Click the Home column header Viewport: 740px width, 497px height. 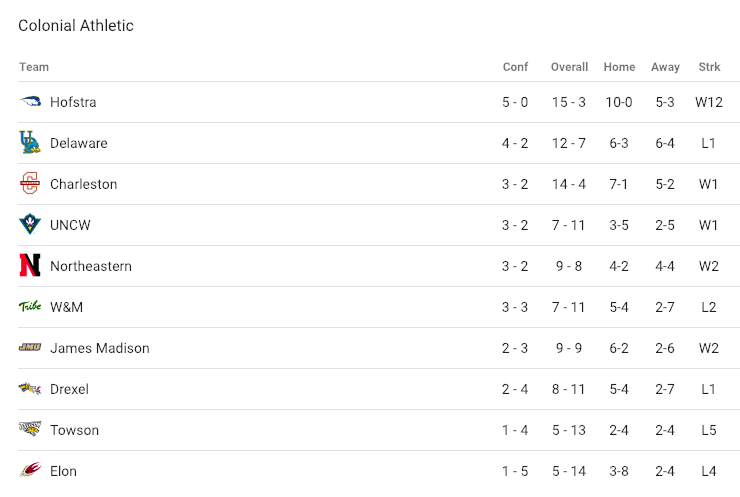(619, 67)
